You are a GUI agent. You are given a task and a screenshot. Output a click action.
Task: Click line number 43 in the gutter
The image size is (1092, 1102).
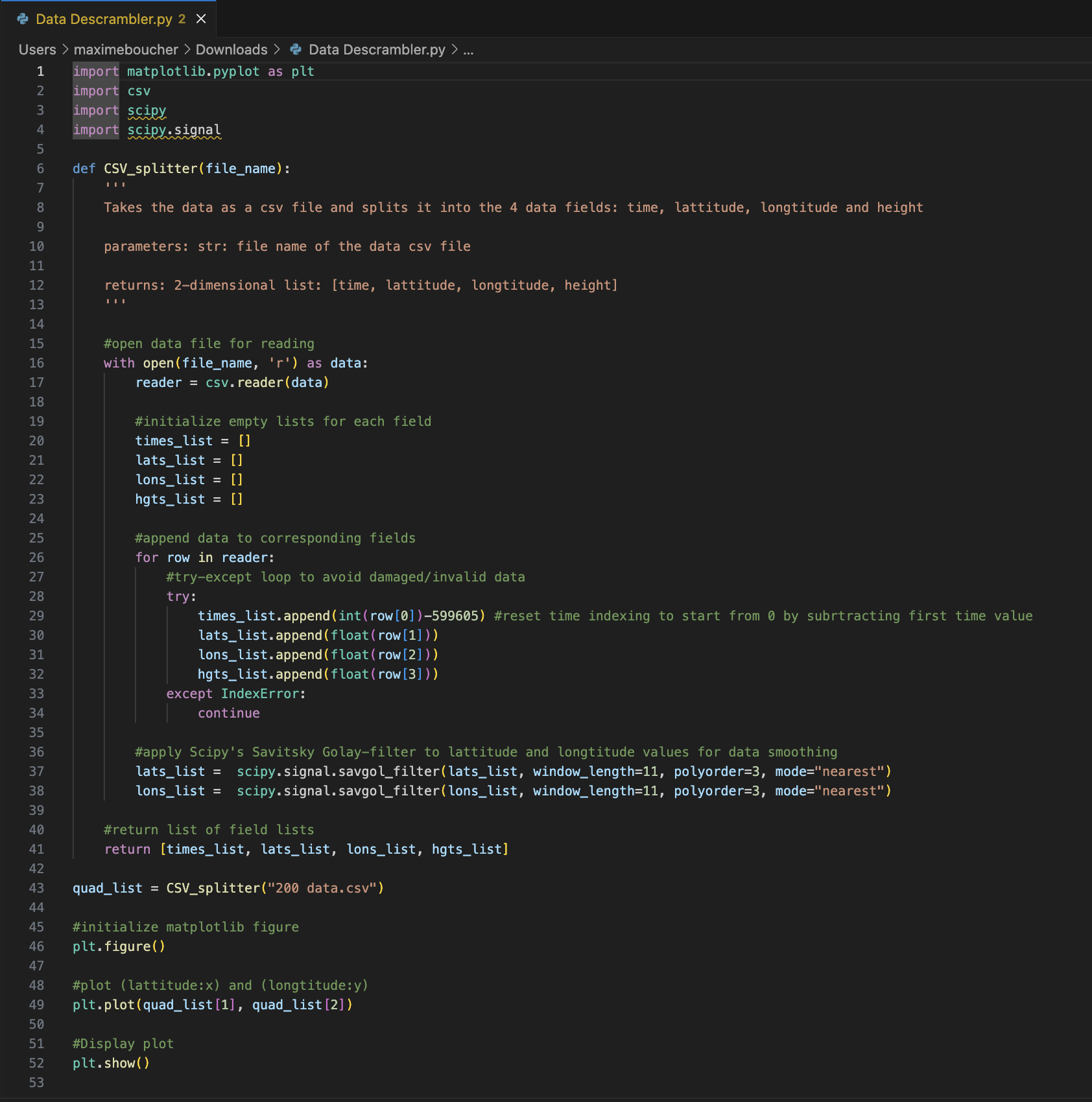[x=36, y=888]
